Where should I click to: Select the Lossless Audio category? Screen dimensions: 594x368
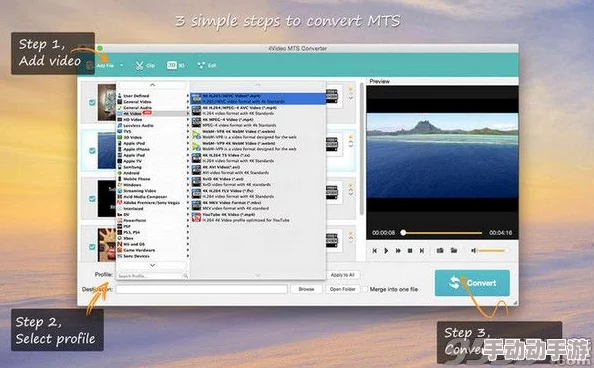[153, 125]
